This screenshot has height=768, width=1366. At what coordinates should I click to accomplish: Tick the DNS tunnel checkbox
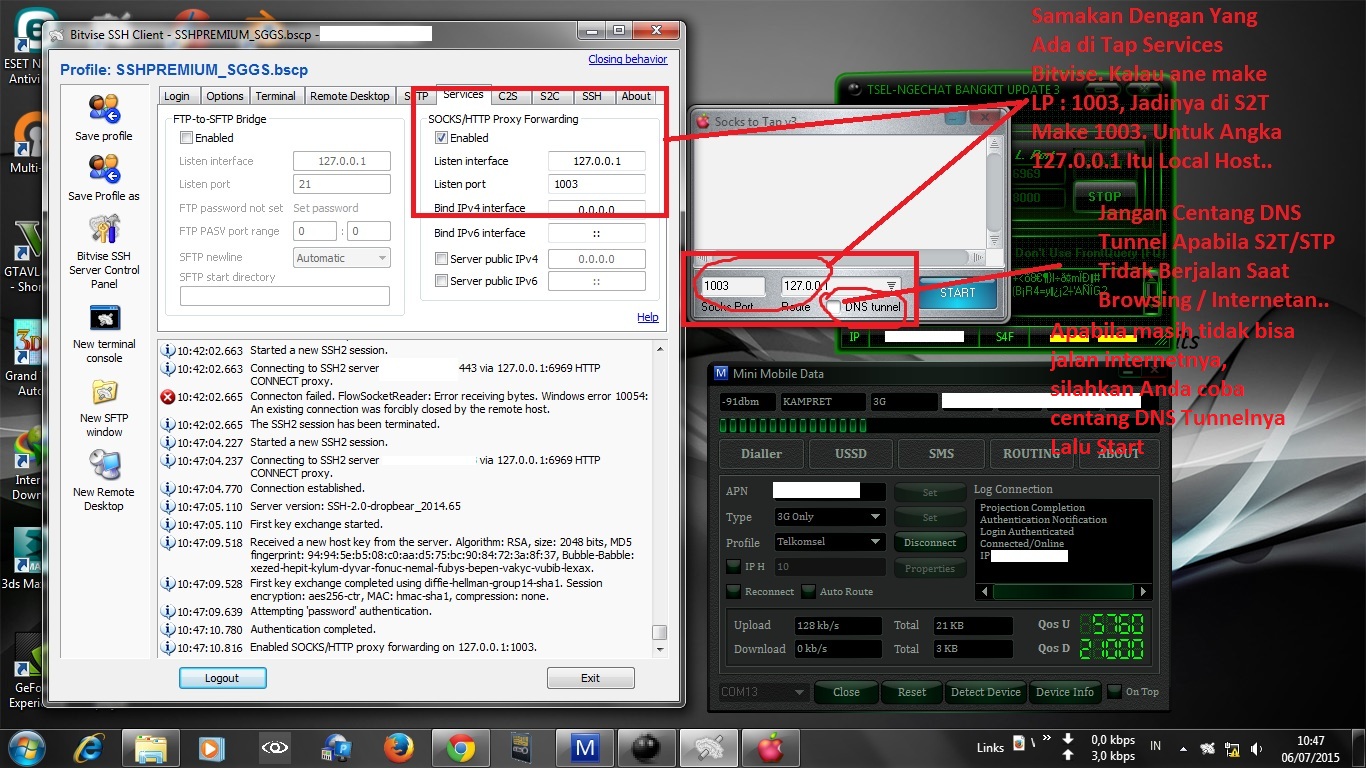coord(833,307)
